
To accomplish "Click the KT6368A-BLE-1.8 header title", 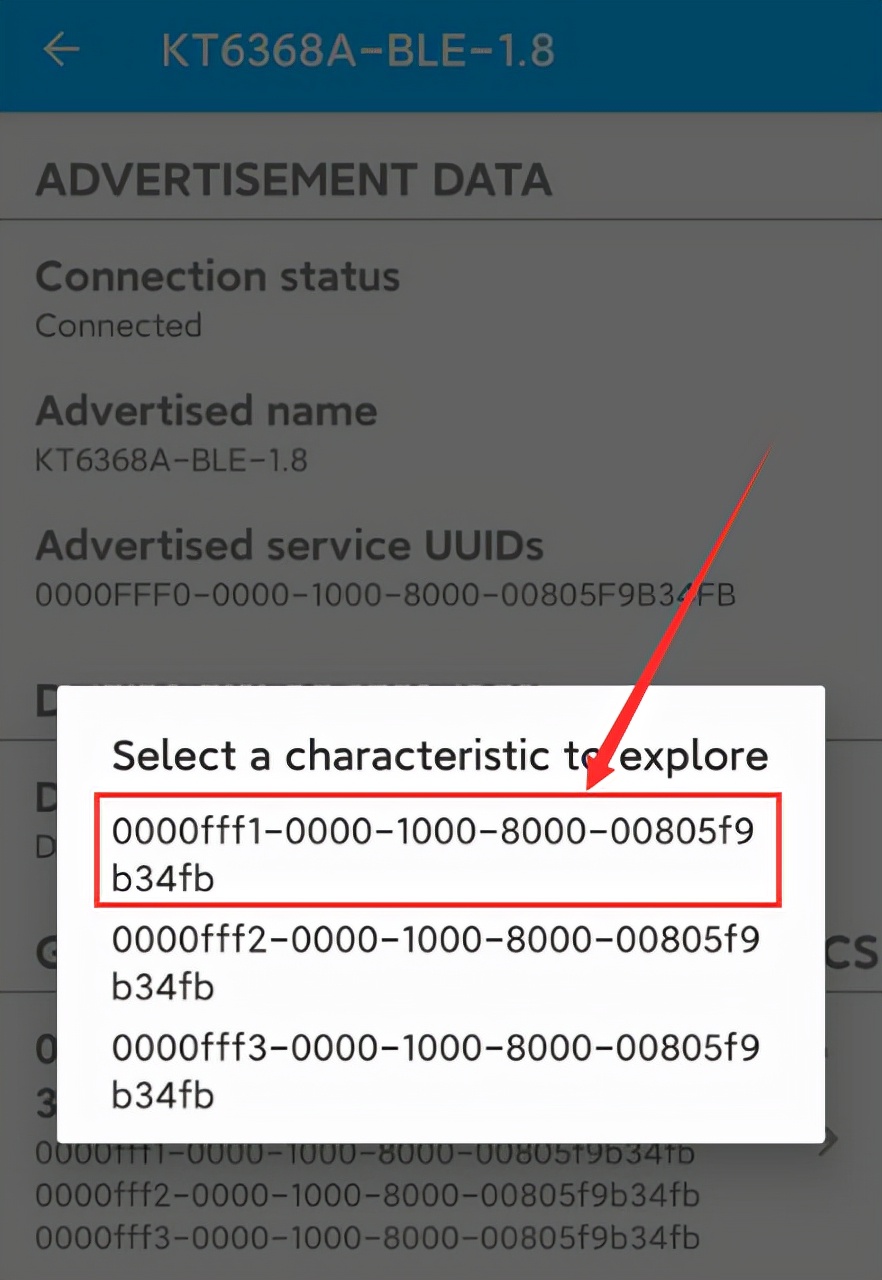I will [357, 50].
